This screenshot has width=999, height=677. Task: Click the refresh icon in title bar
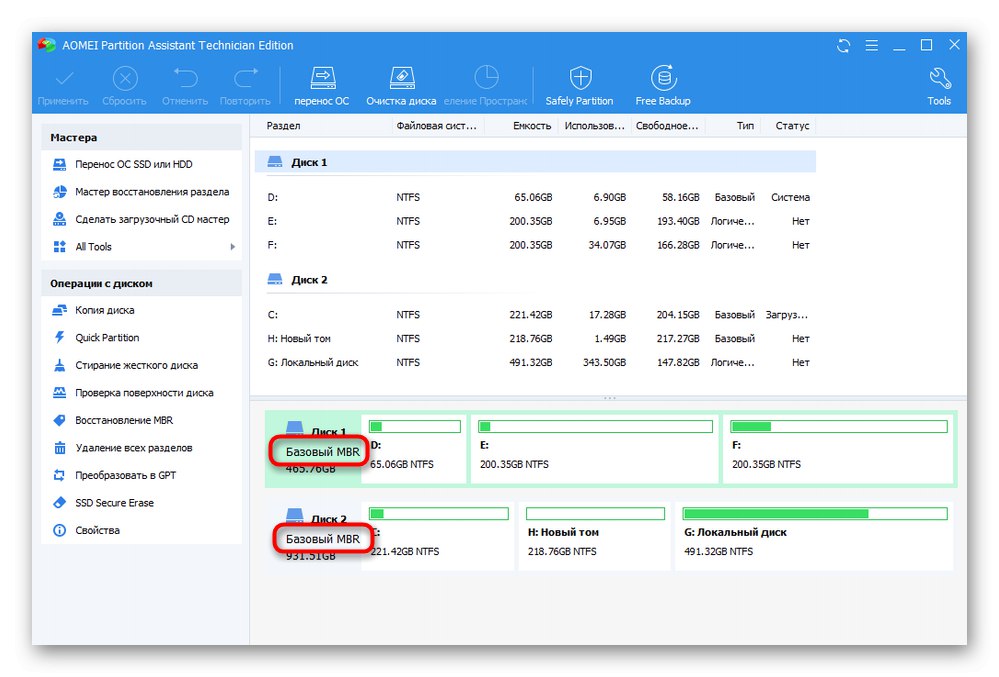(844, 45)
